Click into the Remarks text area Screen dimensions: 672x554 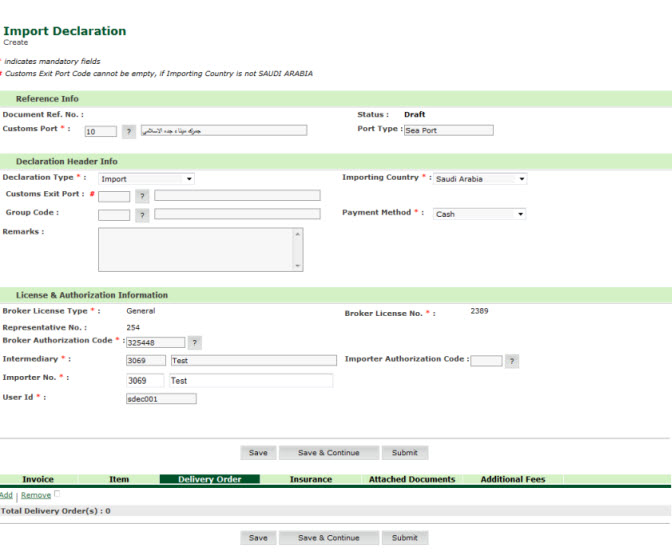(x=198, y=249)
